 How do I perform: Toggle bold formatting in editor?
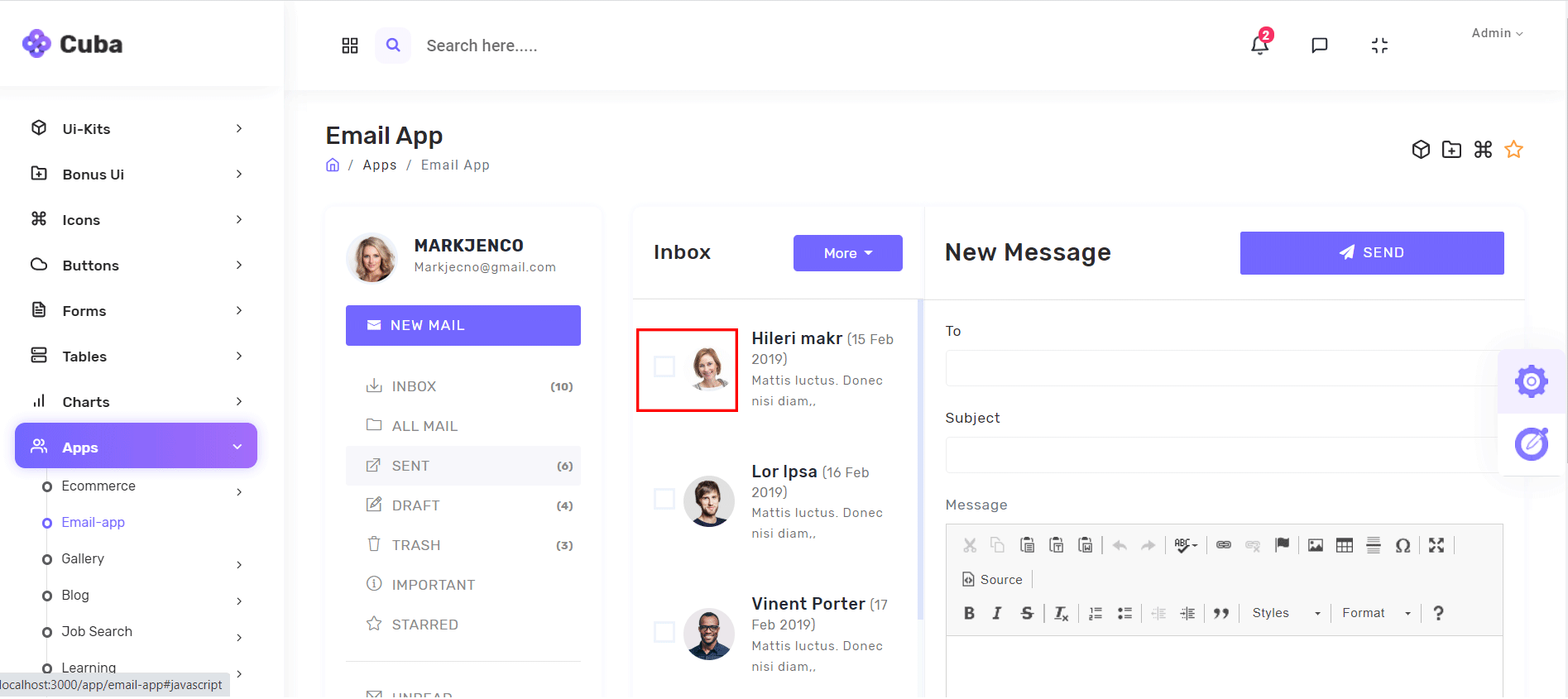click(x=969, y=613)
